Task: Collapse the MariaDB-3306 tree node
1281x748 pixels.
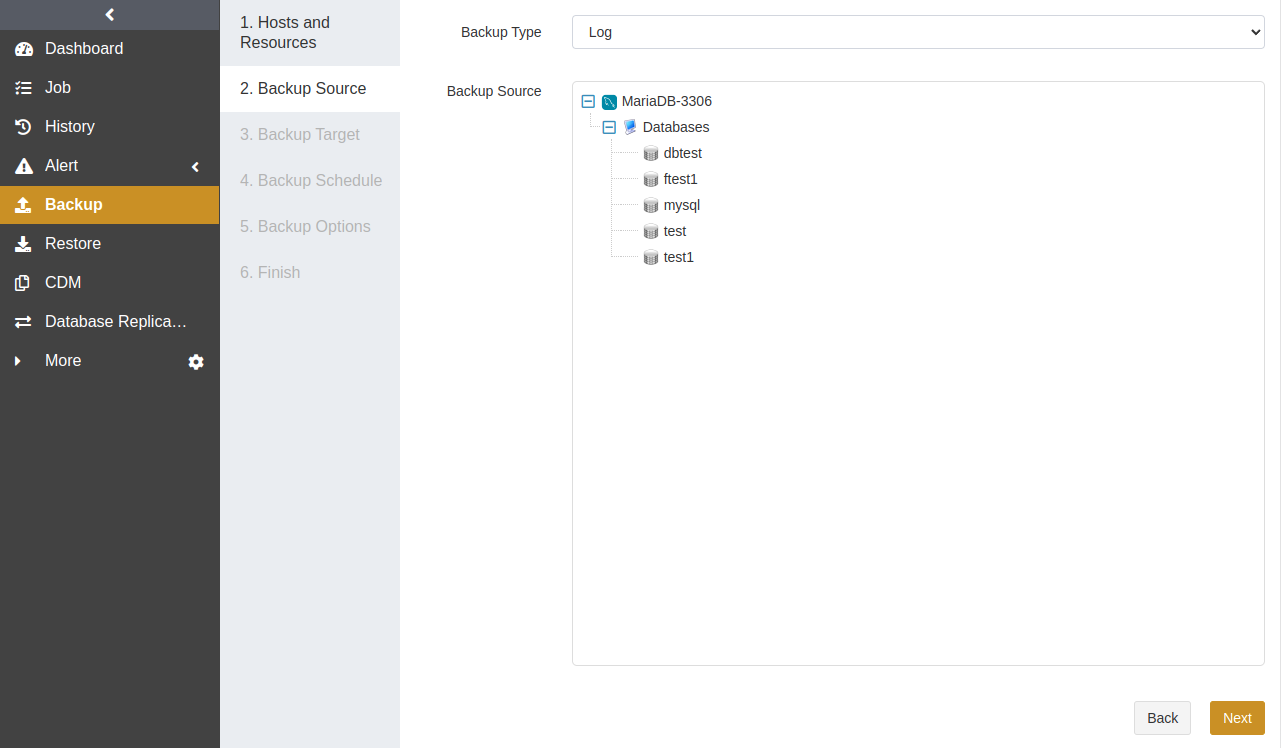Action: 588,102
